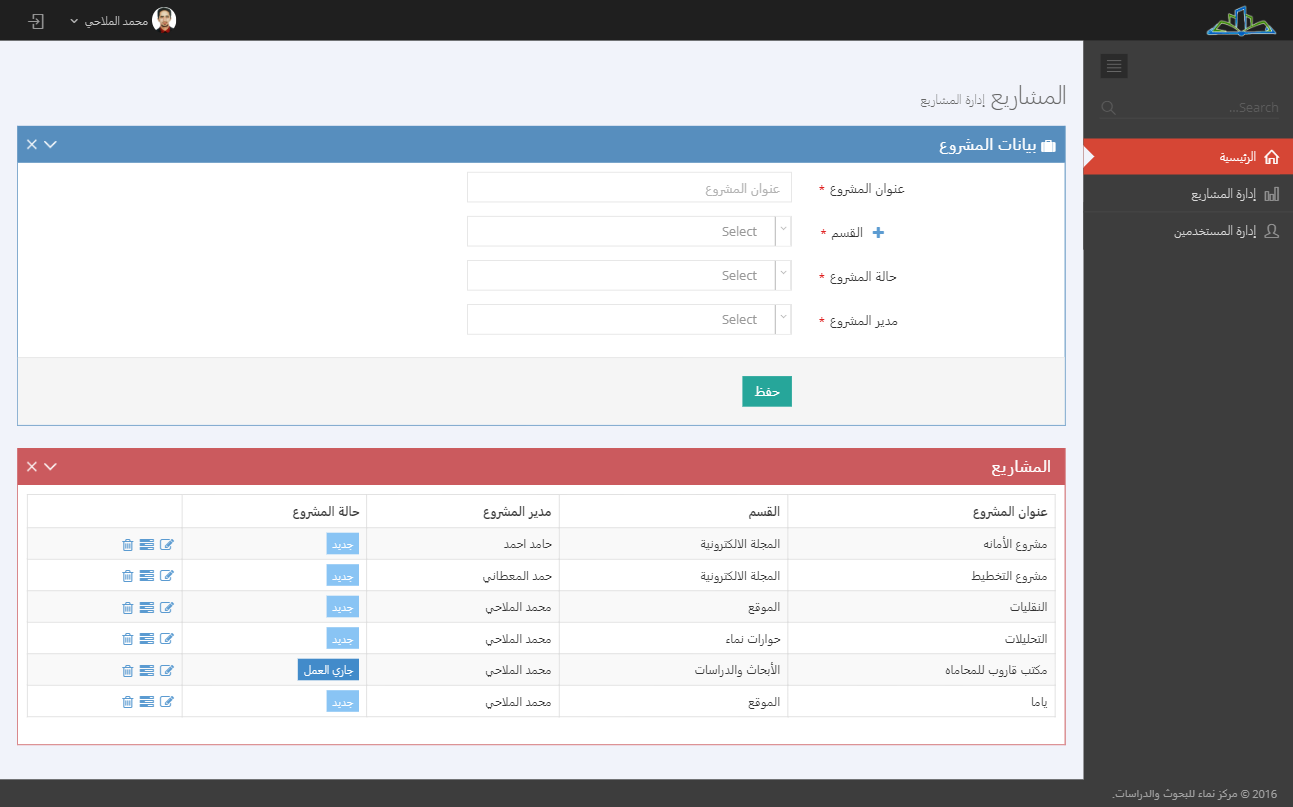Delete the مشروع الأمانه row
Screen dimensions: 1293x807
[x=127, y=545]
